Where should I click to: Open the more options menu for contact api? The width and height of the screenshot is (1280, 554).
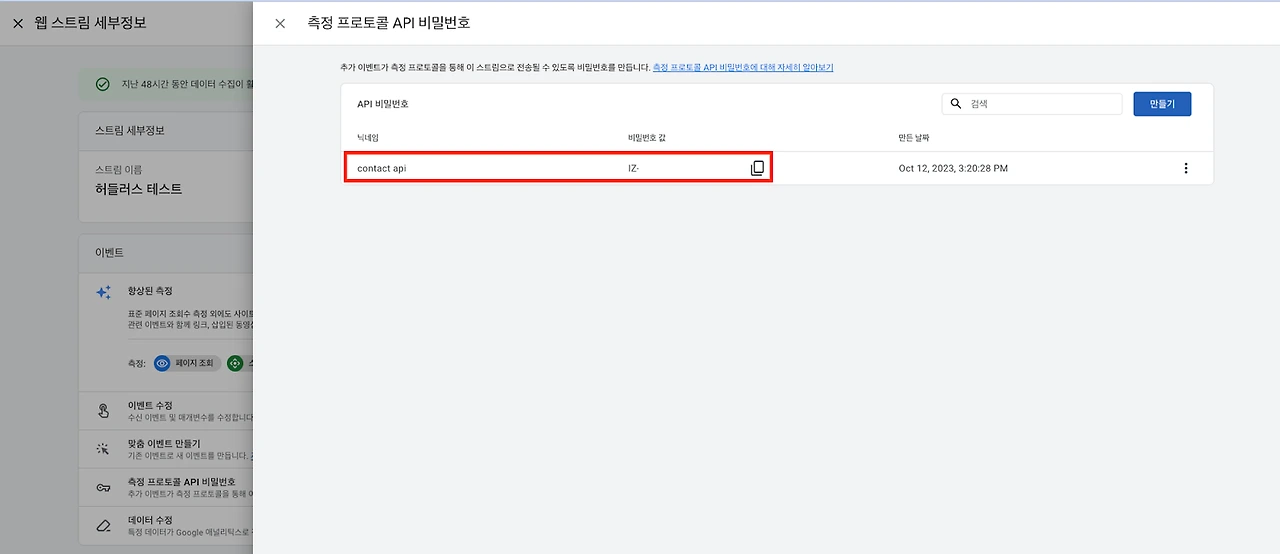[1186, 168]
